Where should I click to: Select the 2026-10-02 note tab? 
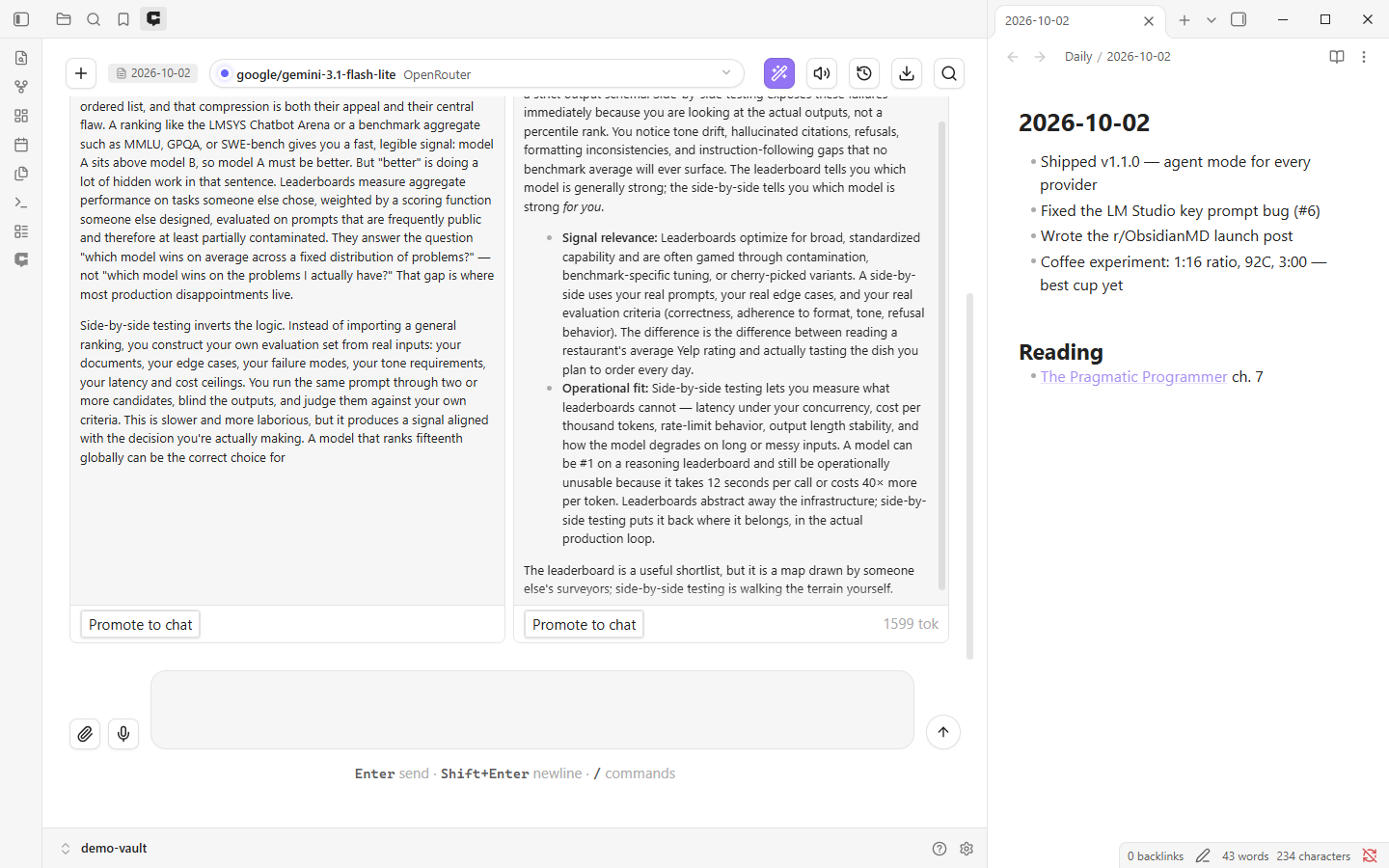pos(1078,20)
